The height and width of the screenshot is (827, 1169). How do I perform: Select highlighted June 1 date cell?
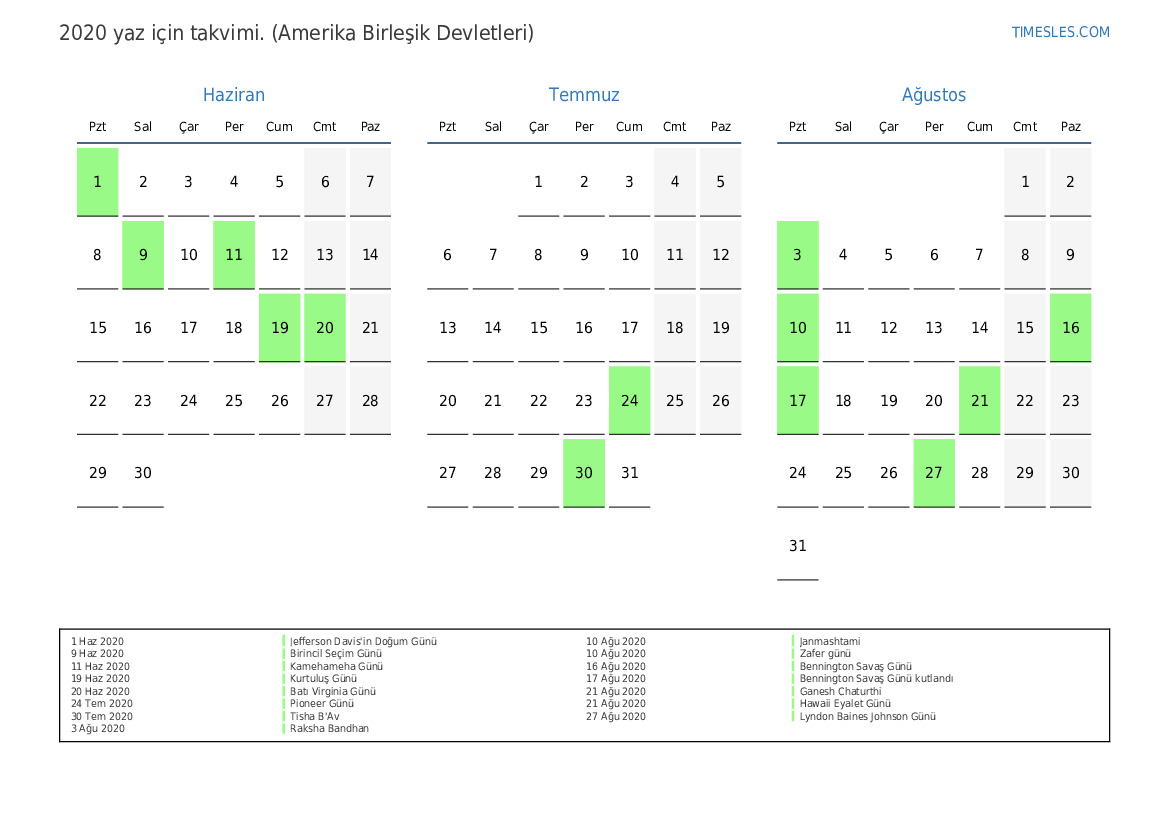98,182
